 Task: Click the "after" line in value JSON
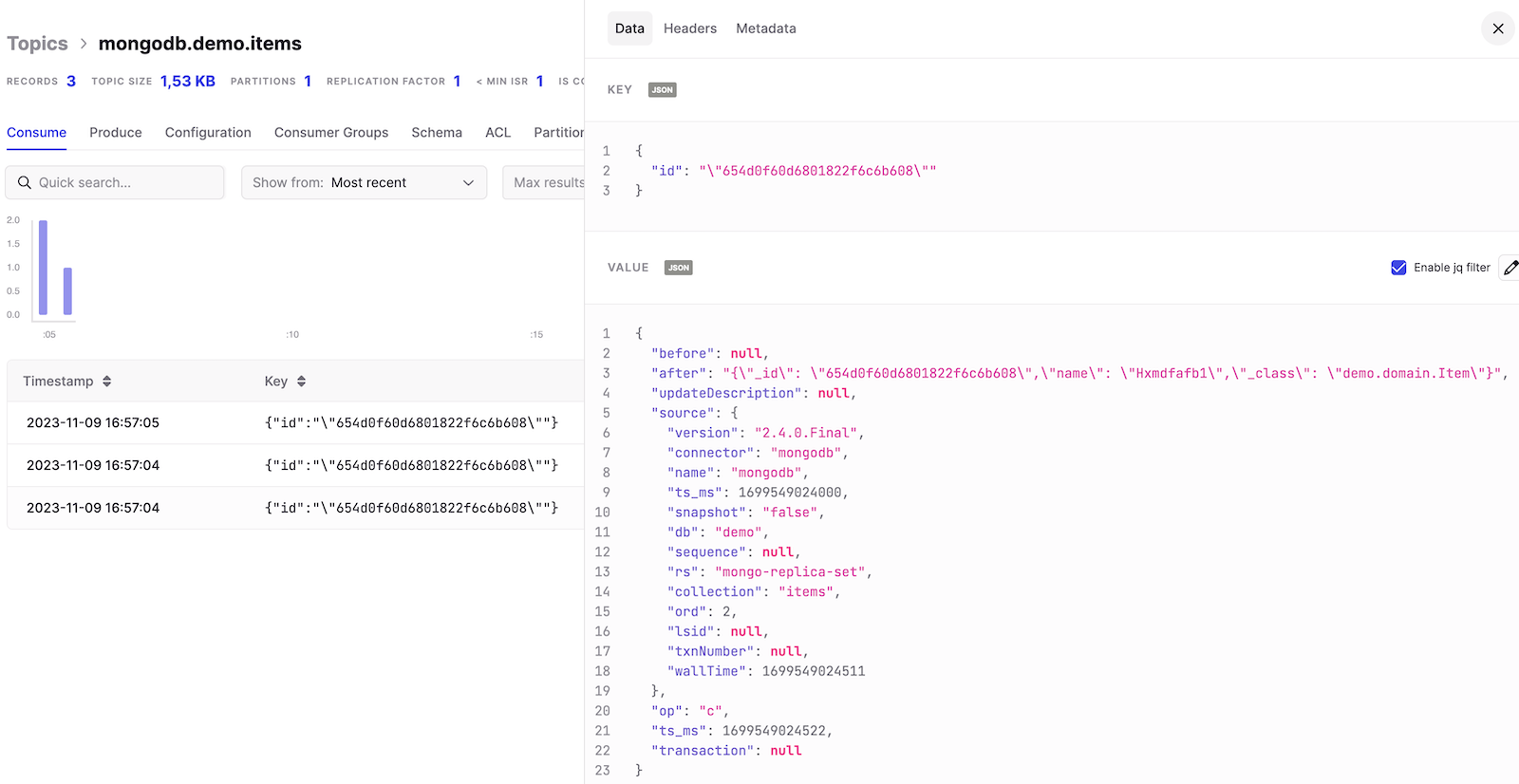1079,373
